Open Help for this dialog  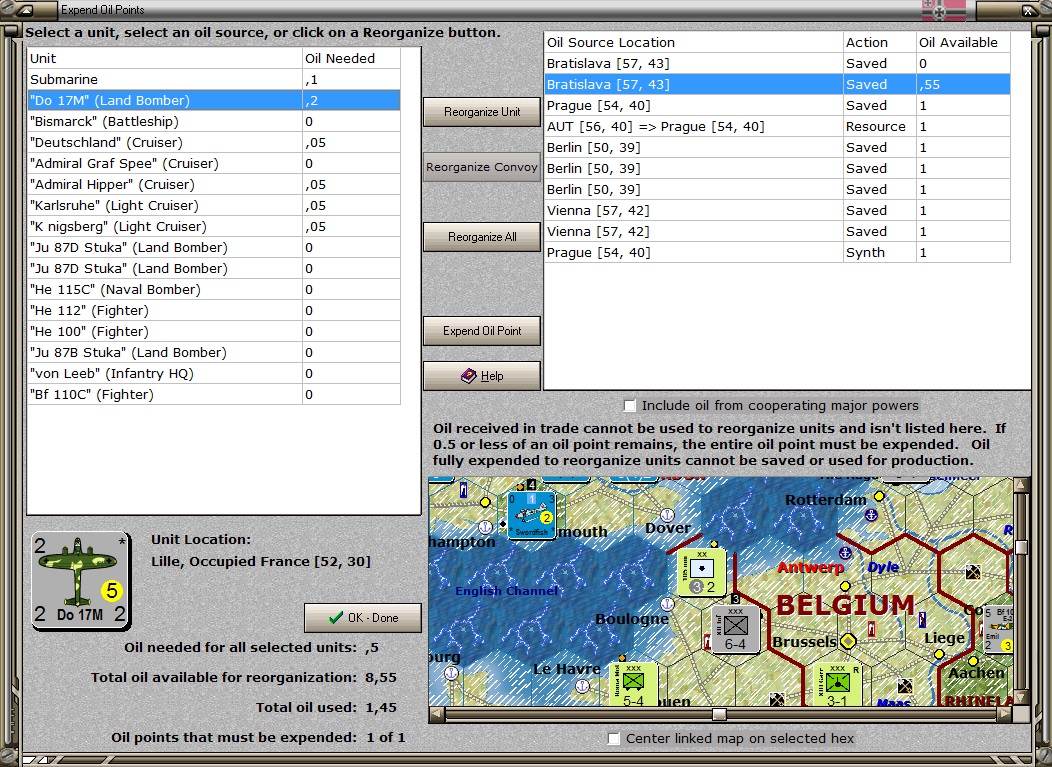click(x=482, y=376)
